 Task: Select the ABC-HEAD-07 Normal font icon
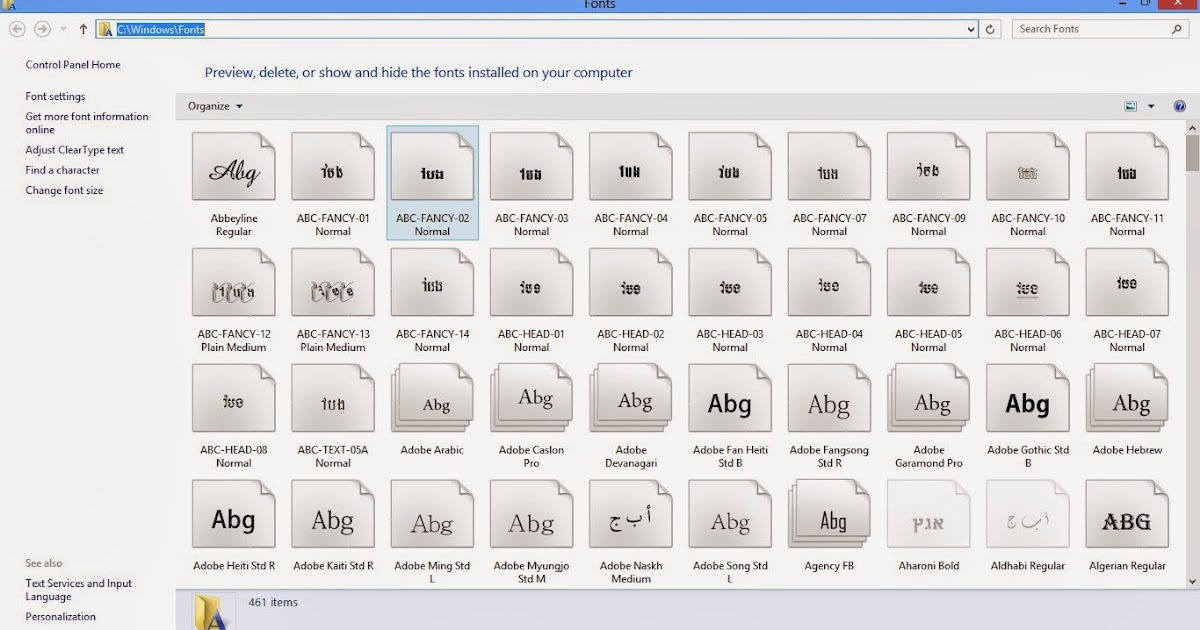pos(1127,283)
